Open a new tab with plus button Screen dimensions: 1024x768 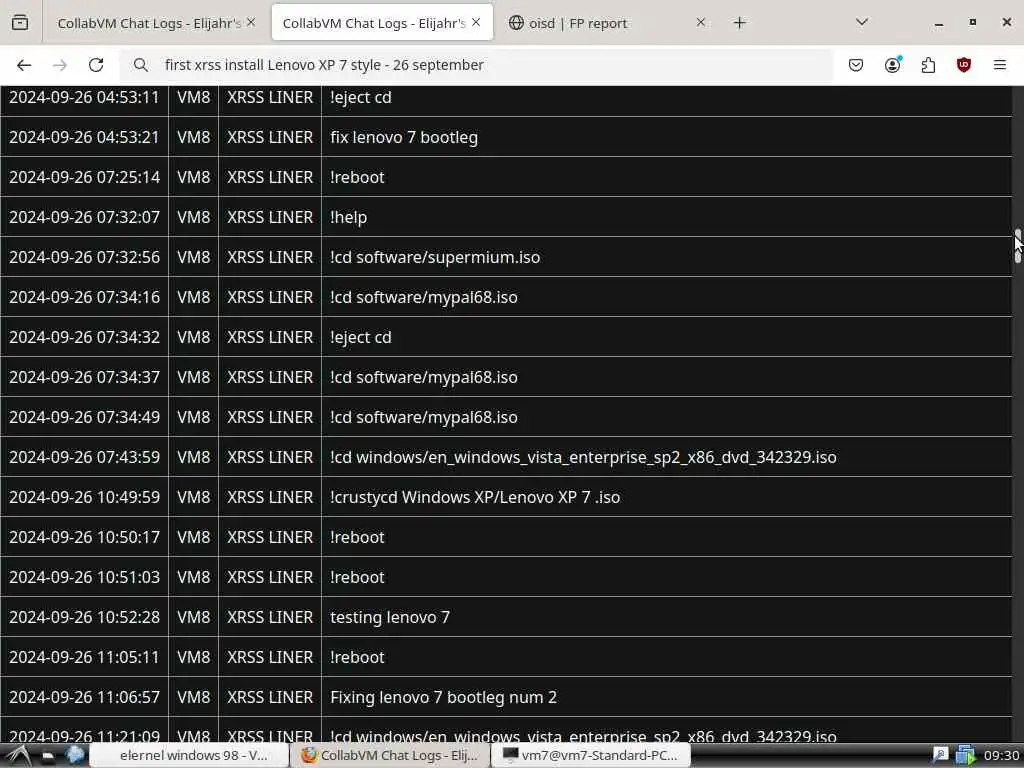click(x=739, y=23)
